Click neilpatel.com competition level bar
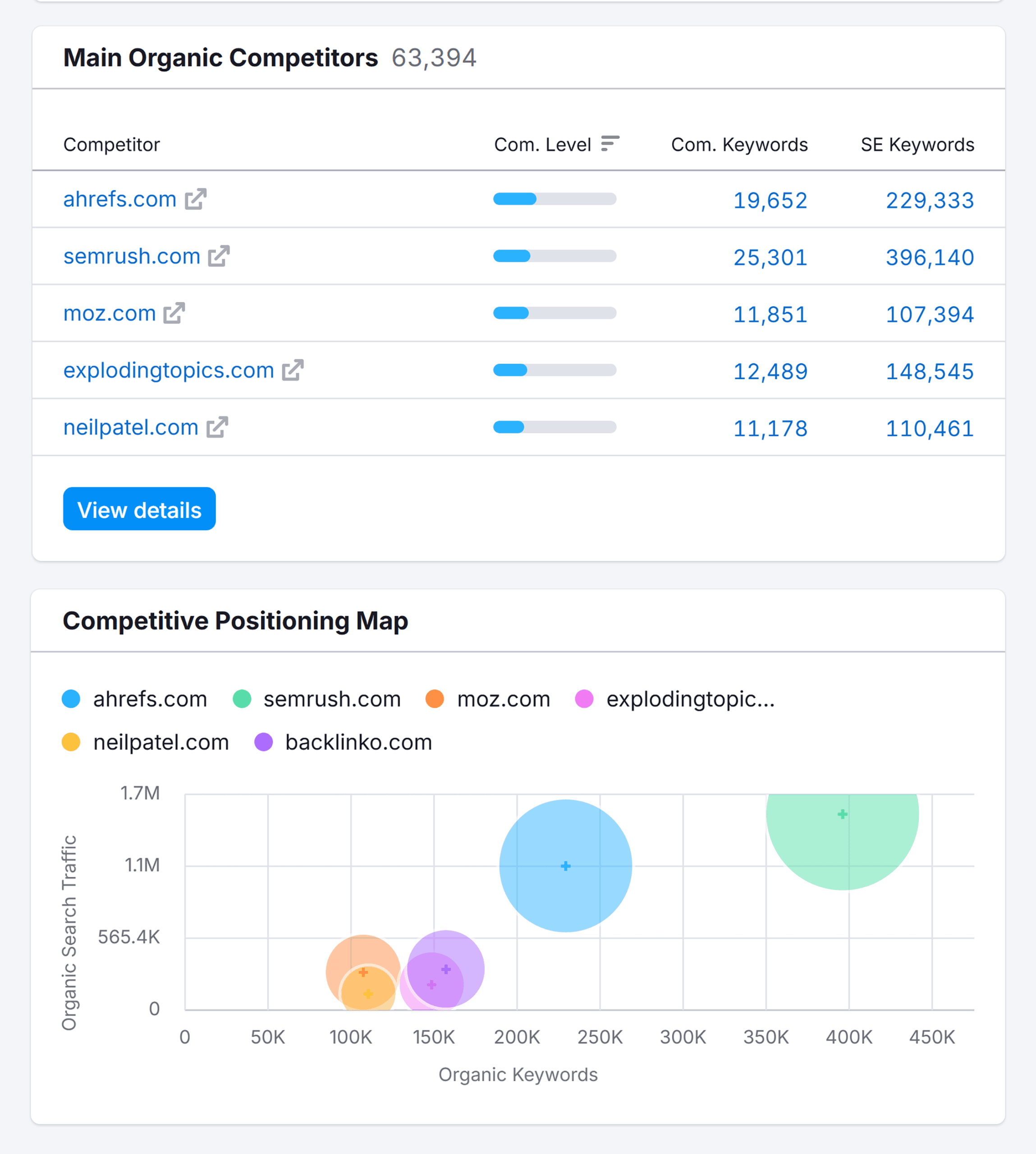Viewport: 1036px width, 1154px height. tap(555, 427)
